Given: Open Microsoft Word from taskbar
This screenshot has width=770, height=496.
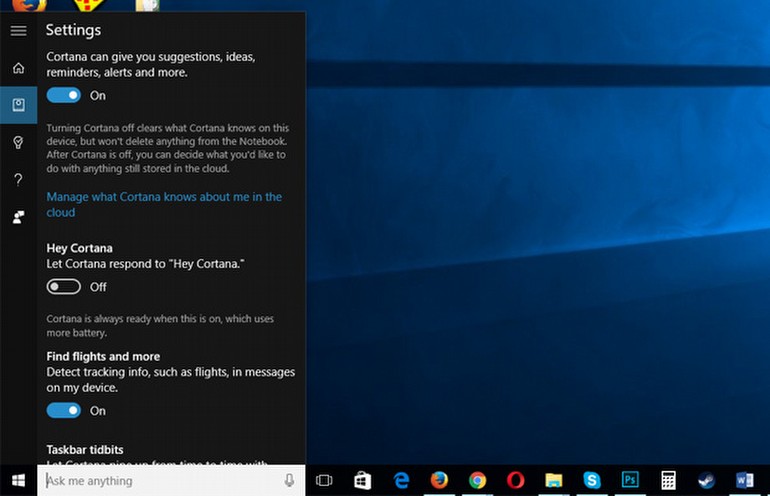Looking at the screenshot, I should pyautogui.click(x=744, y=480).
